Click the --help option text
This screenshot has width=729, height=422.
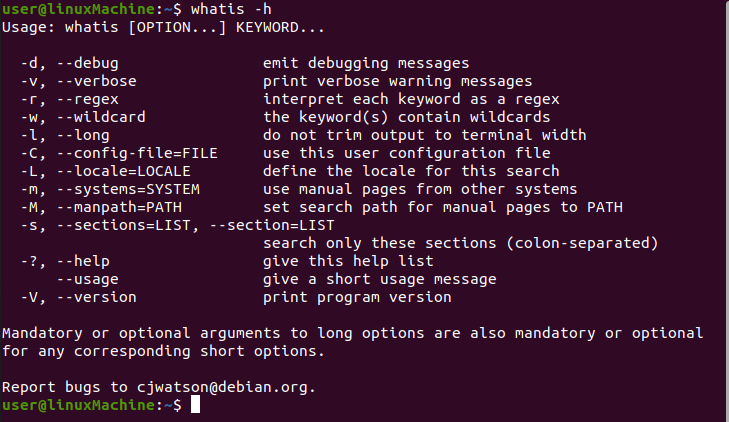tap(83, 261)
